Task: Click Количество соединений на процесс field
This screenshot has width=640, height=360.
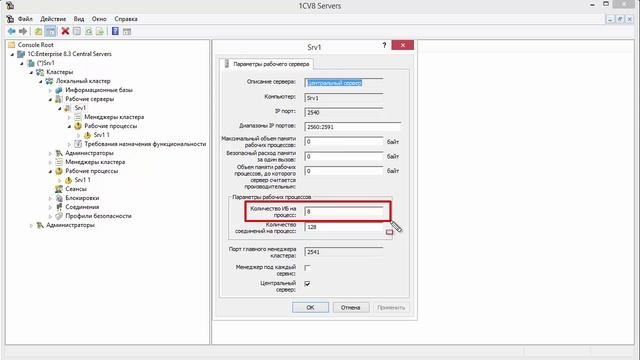Action: (x=344, y=227)
